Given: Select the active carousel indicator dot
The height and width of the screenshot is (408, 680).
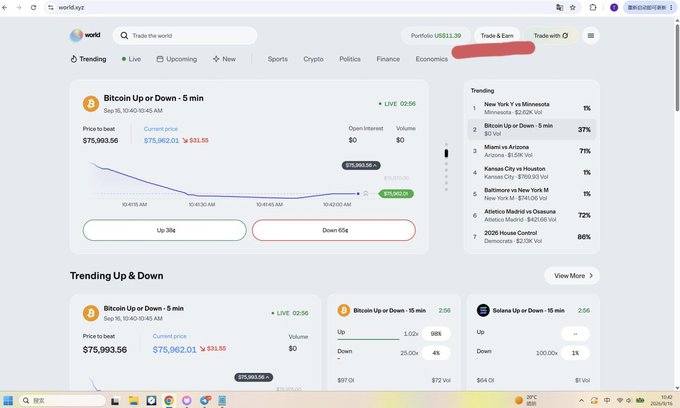Looking at the screenshot, I should pos(446,153).
